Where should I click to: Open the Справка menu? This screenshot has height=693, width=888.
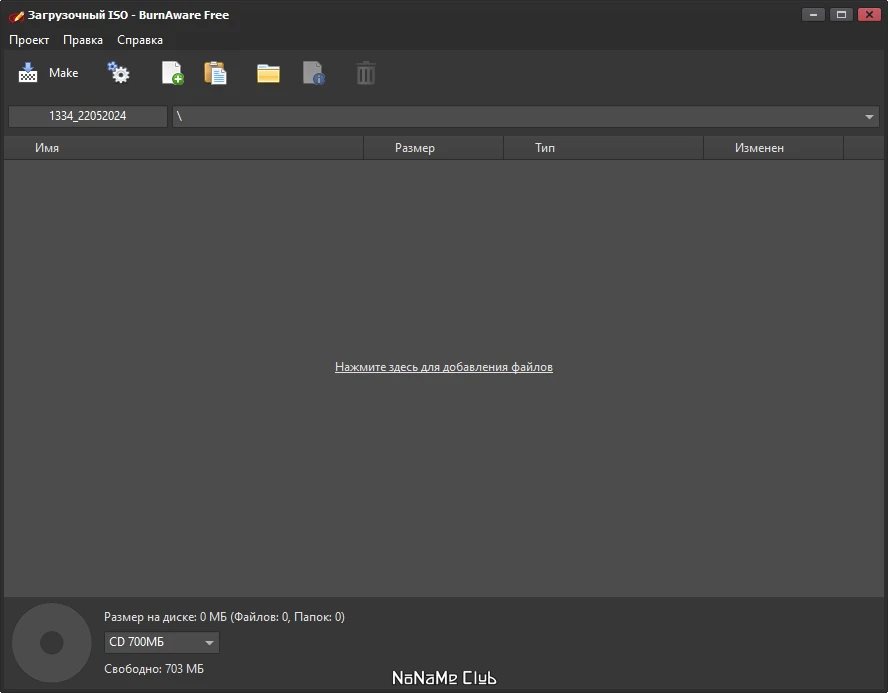140,40
